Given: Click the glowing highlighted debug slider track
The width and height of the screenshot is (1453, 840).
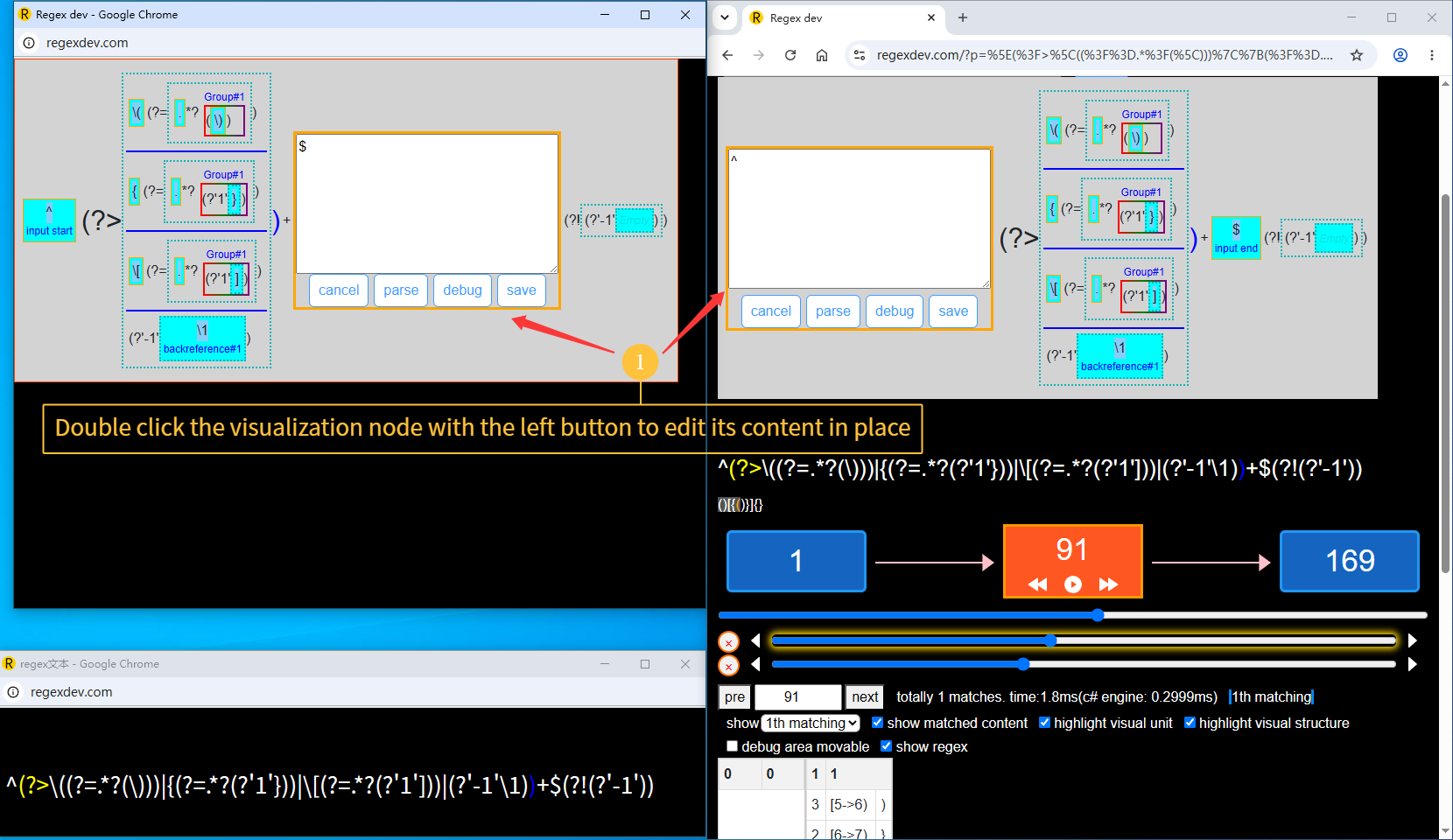Looking at the screenshot, I should click(x=1084, y=641).
